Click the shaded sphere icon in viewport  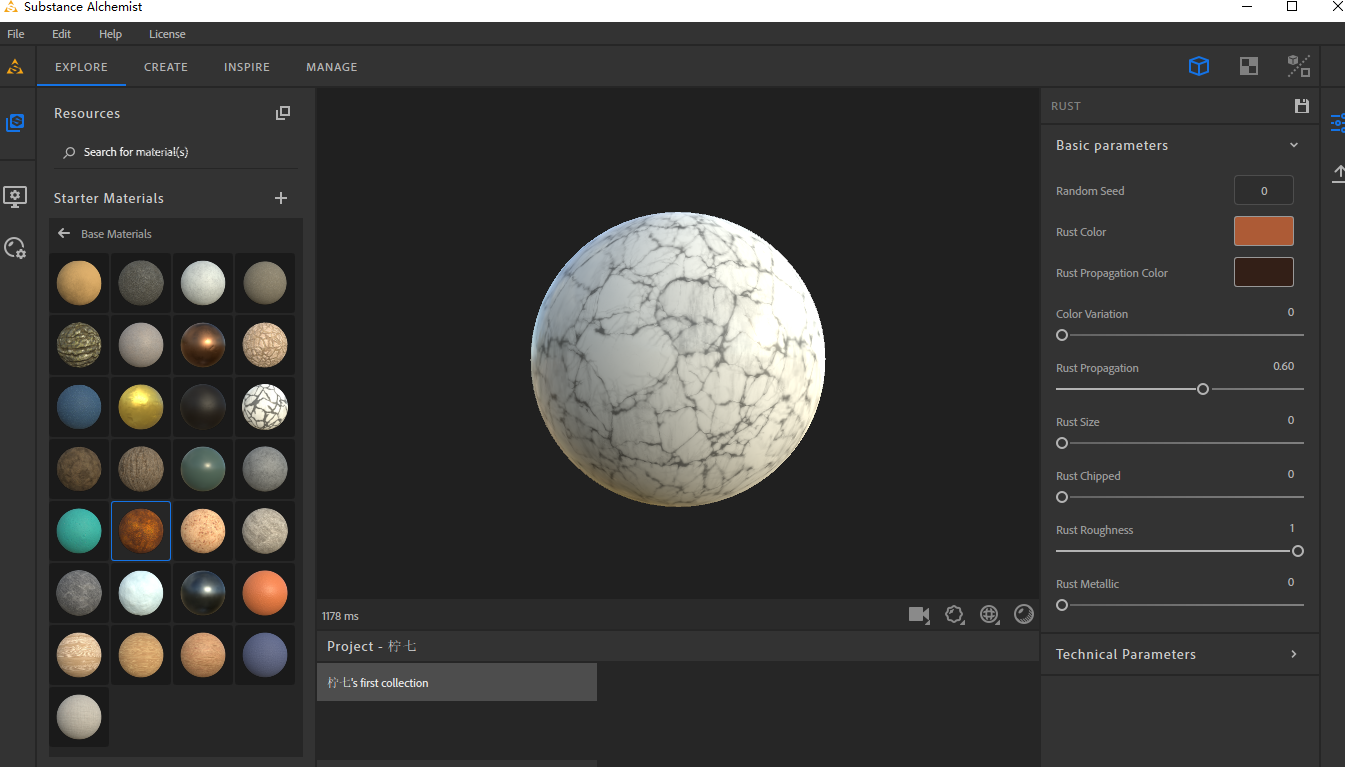point(1024,614)
